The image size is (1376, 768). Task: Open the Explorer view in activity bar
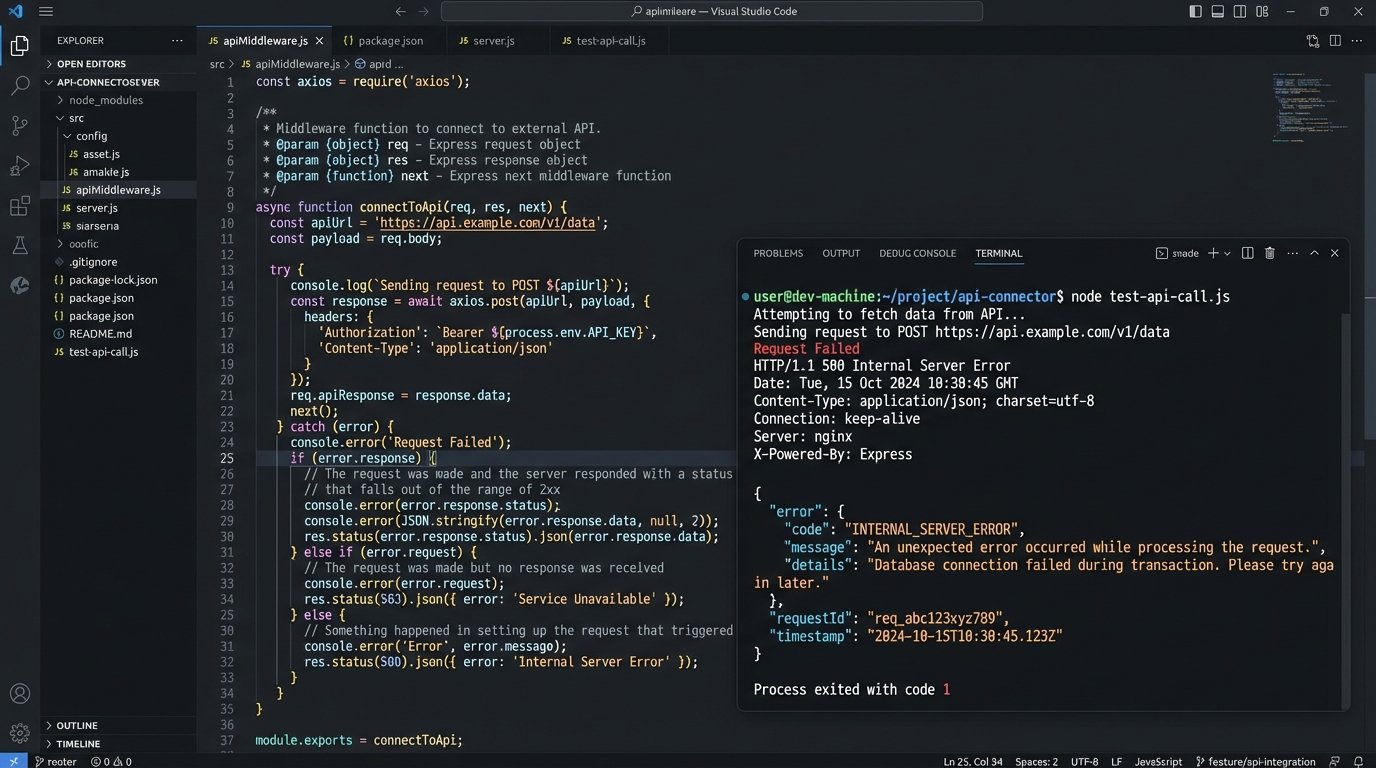pos(19,46)
